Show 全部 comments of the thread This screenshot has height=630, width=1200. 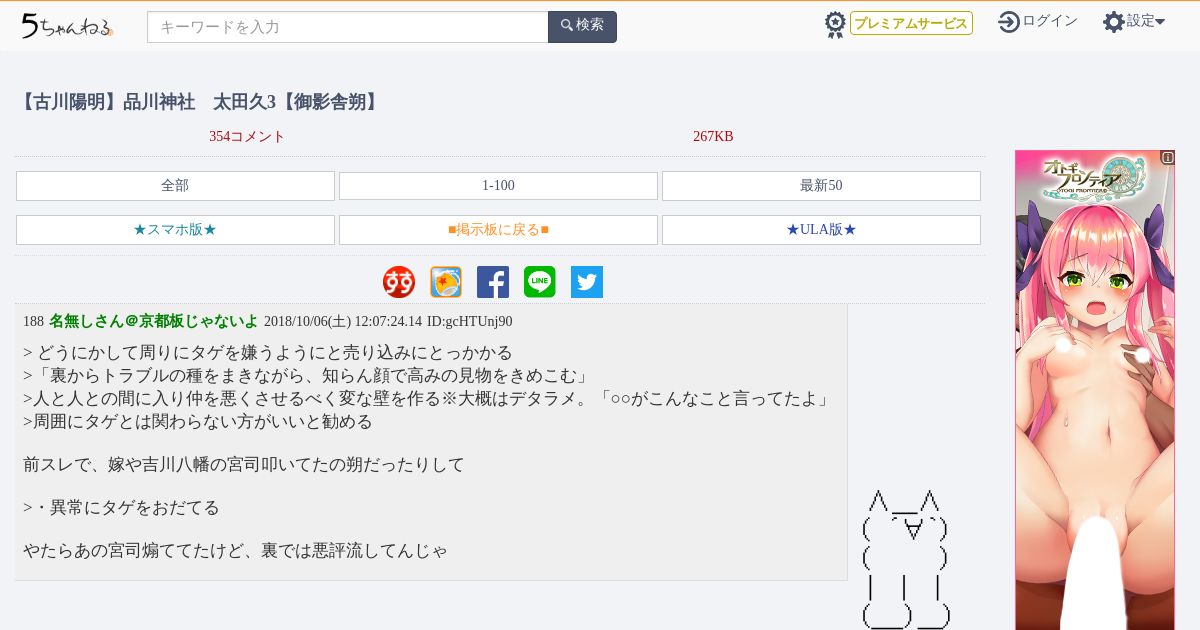(x=175, y=186)
